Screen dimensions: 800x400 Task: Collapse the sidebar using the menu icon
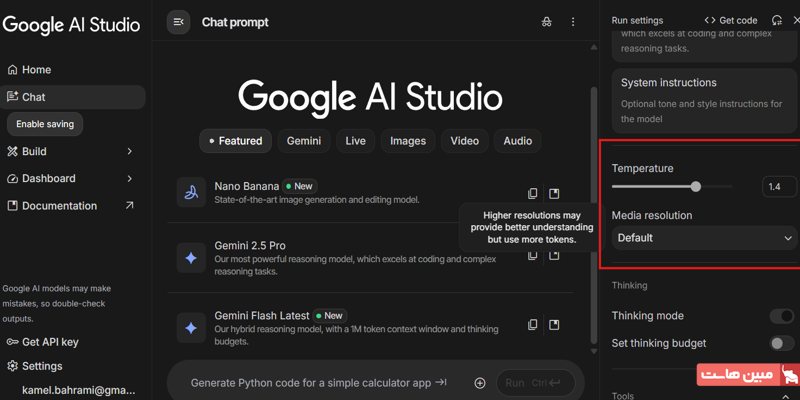[178, 22]
